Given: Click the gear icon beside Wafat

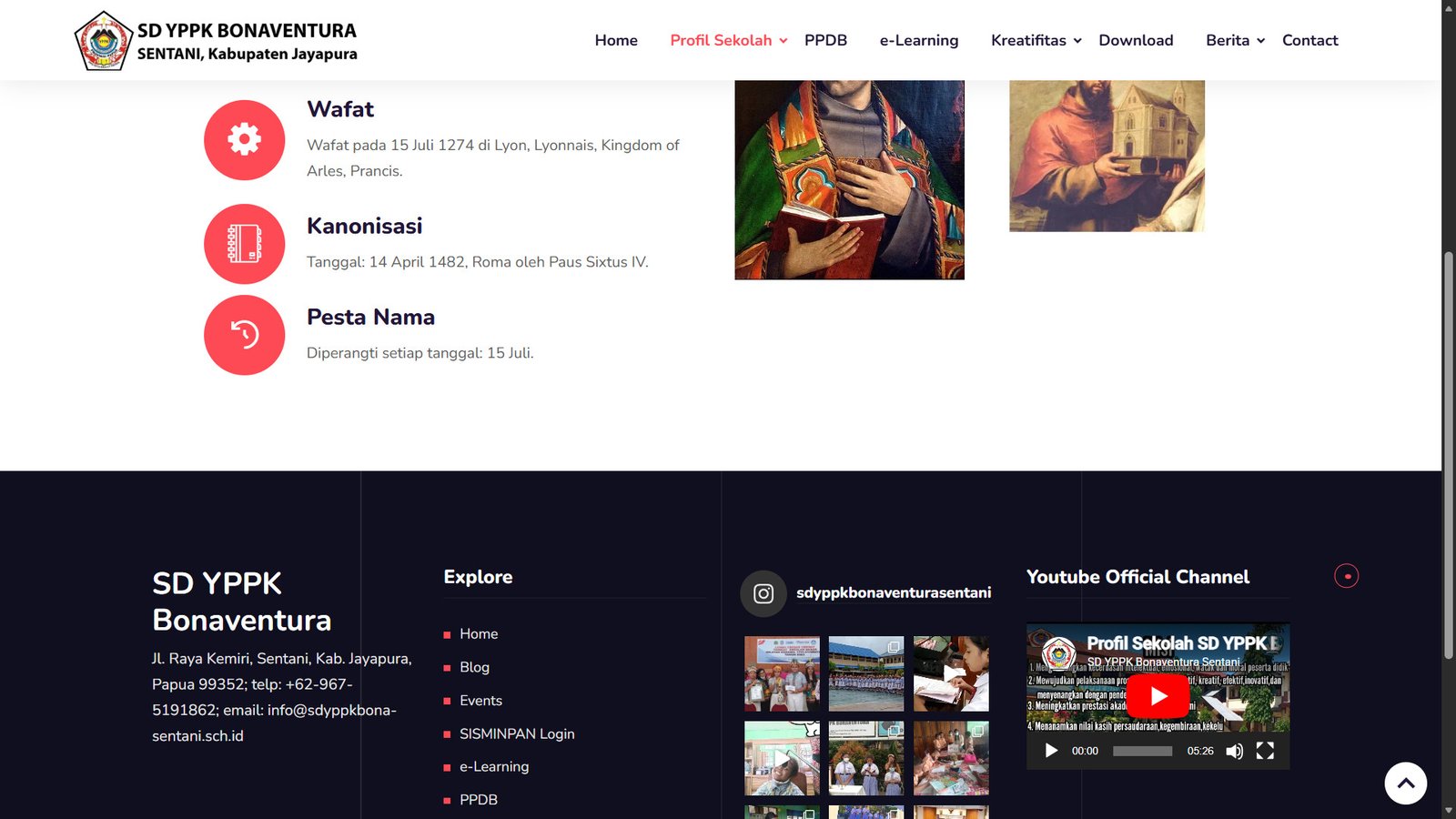Looking at the screenshot, I should 244,139.
